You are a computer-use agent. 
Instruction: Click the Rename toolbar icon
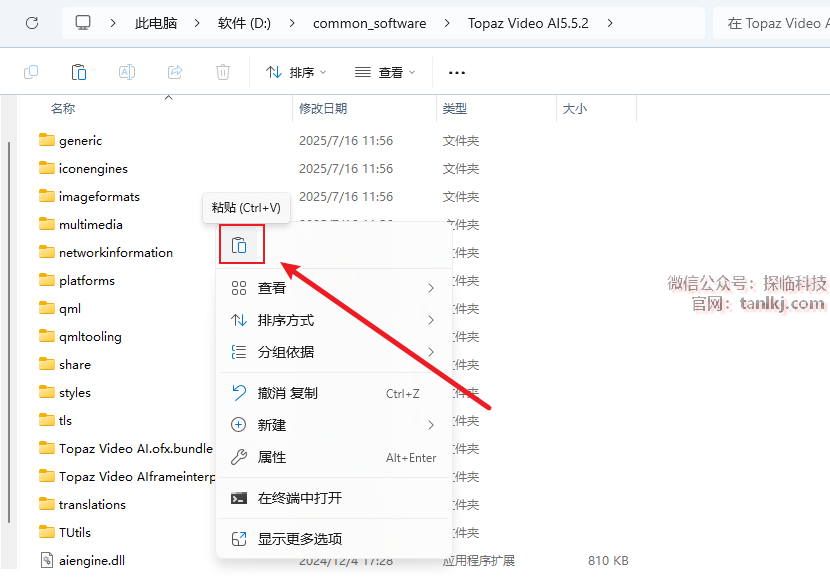coord(127,72)
